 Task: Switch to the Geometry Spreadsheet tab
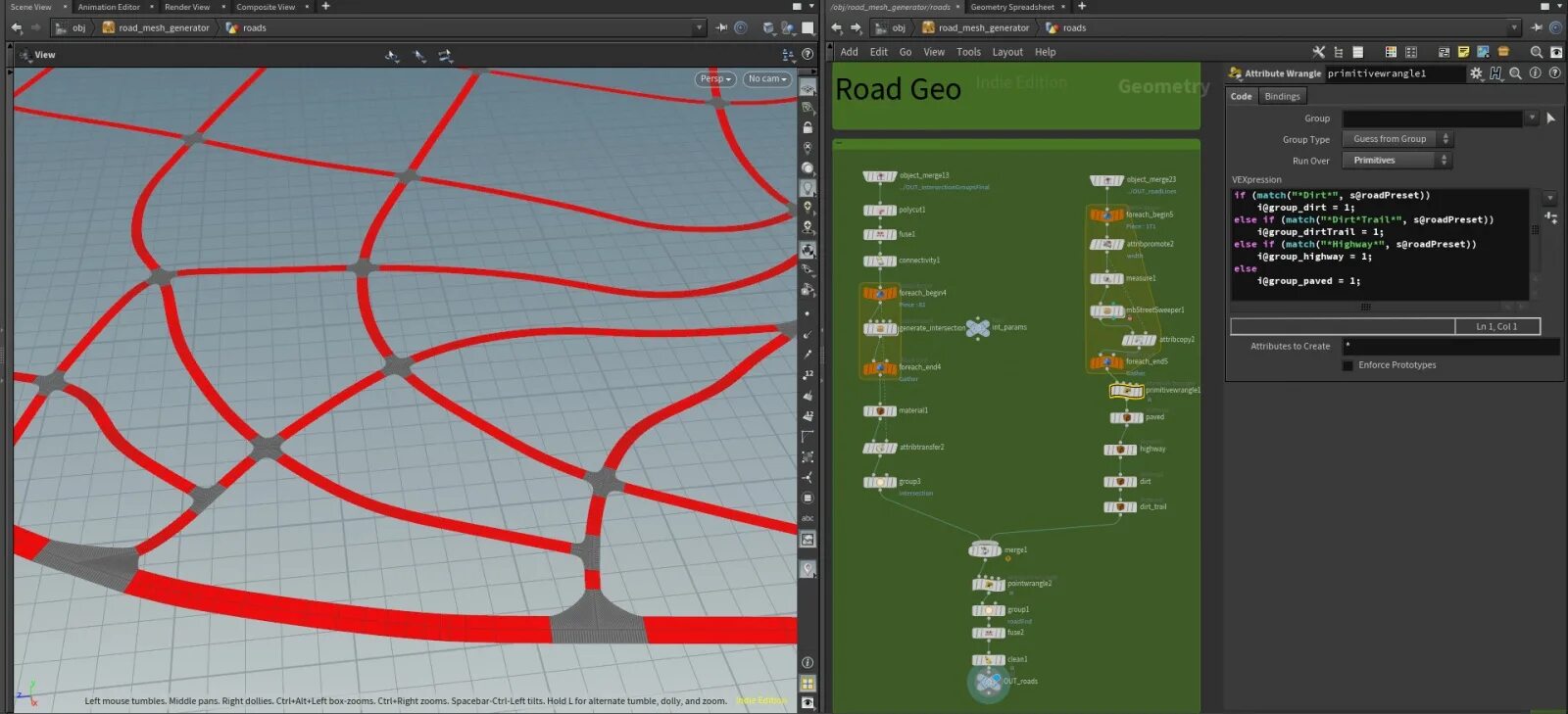click(x=1012, y=7)
